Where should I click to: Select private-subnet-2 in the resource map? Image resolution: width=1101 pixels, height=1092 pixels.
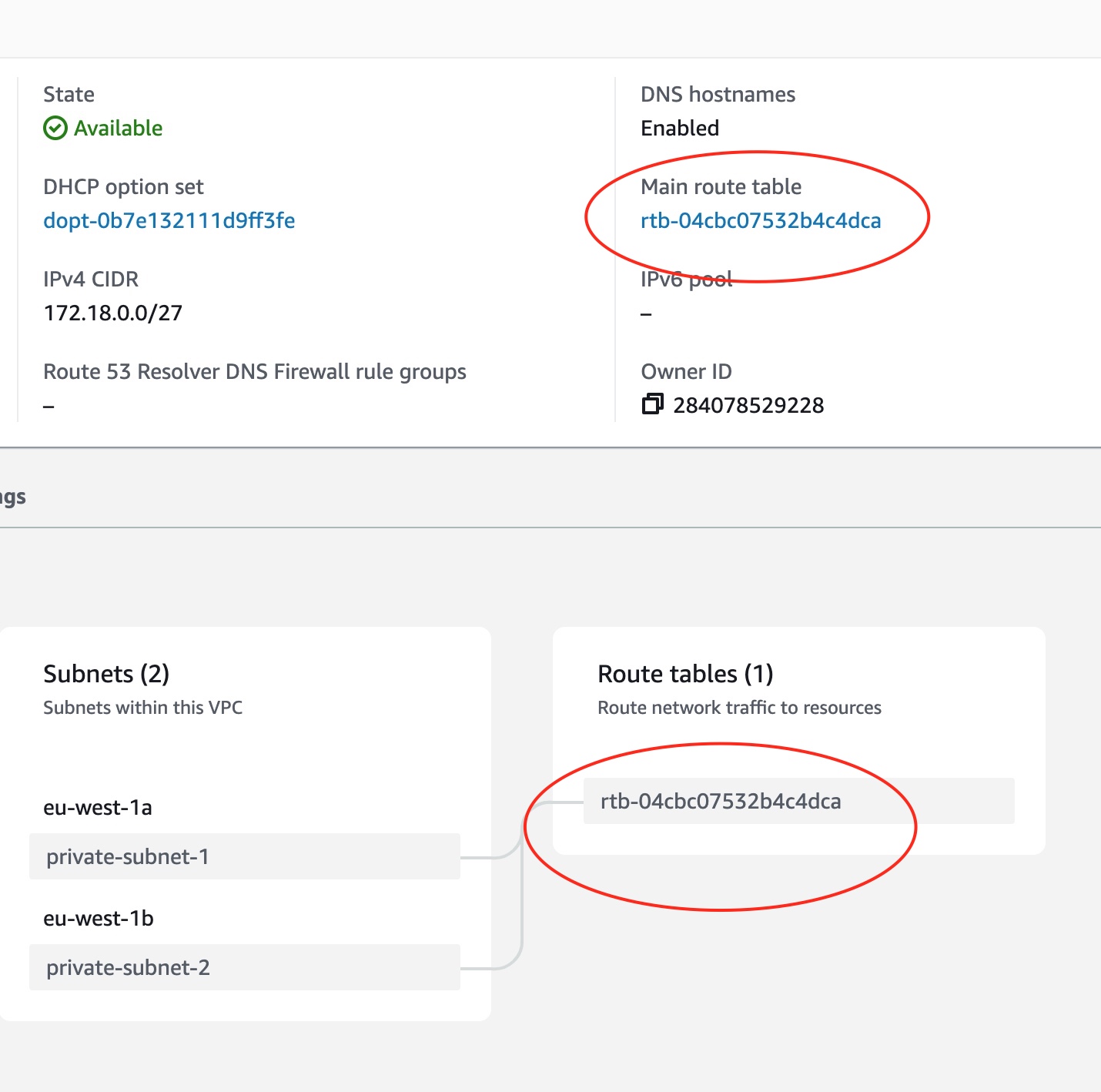click(245, 967)
